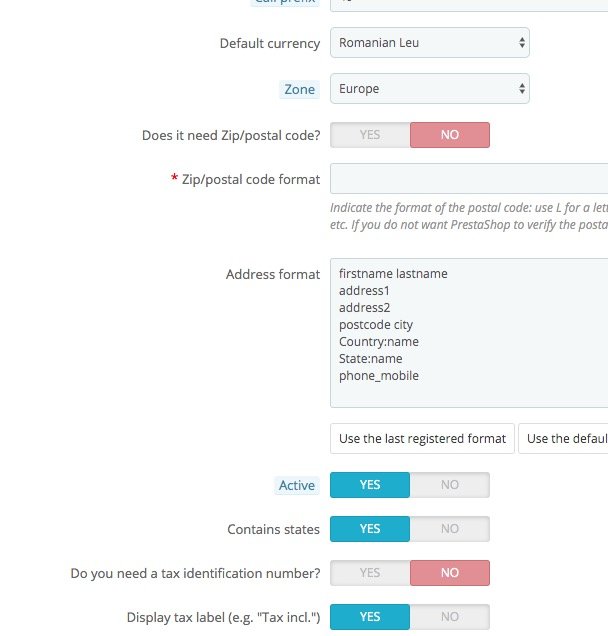
Task: Set Active to YES
Action: click(370, 485)
